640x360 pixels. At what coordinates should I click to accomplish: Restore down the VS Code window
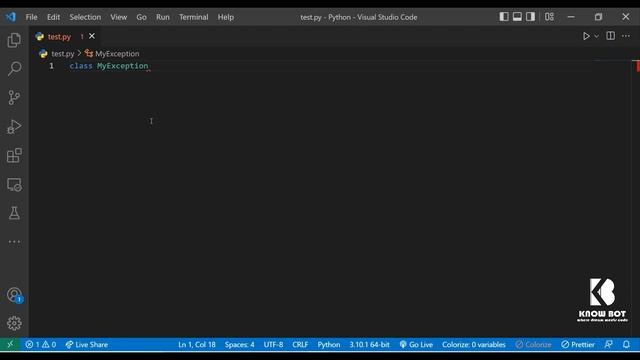click(x=598, y=17)
